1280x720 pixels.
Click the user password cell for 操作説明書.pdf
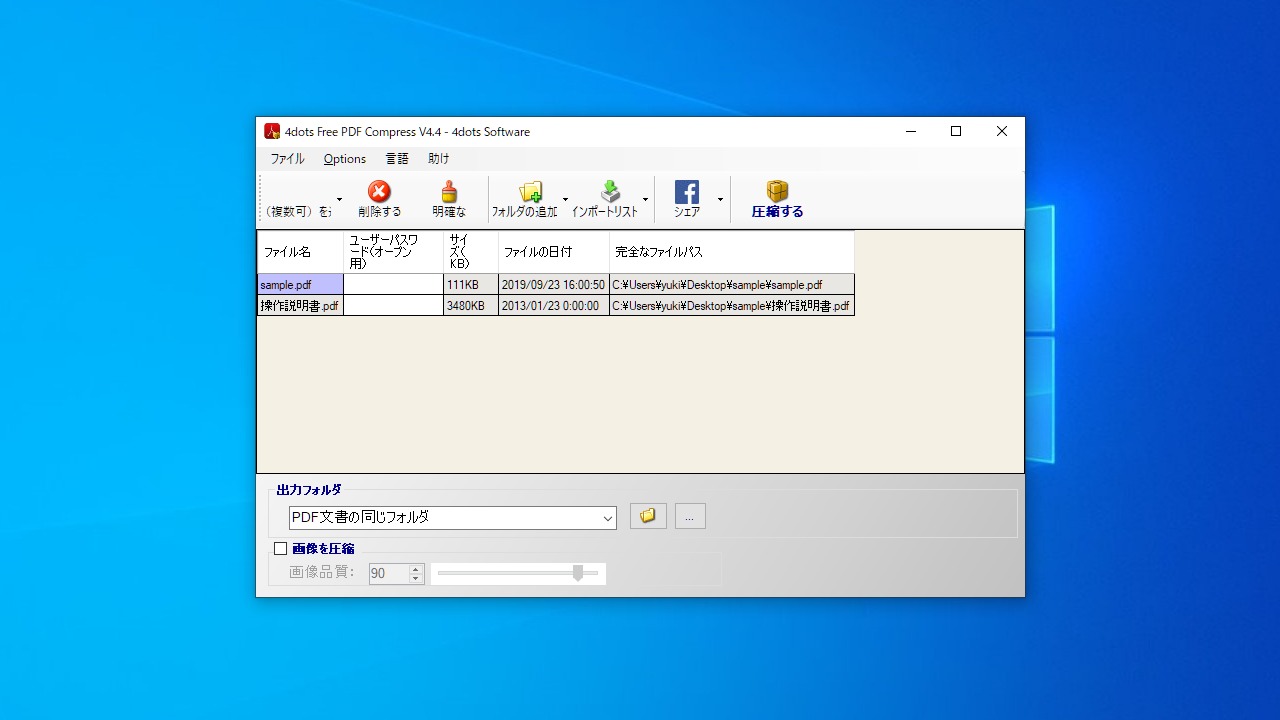coord(393,306)
